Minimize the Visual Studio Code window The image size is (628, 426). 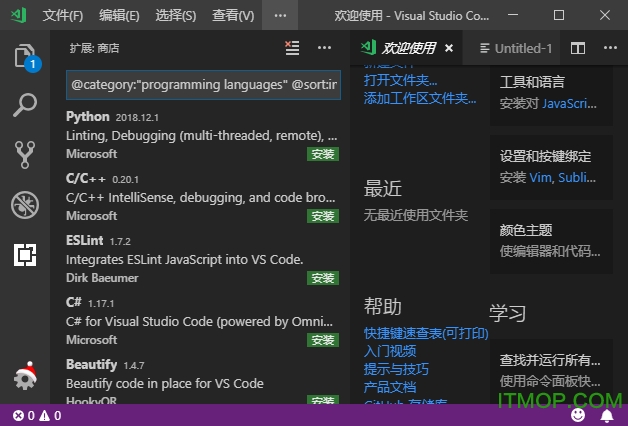pos(513,15)
